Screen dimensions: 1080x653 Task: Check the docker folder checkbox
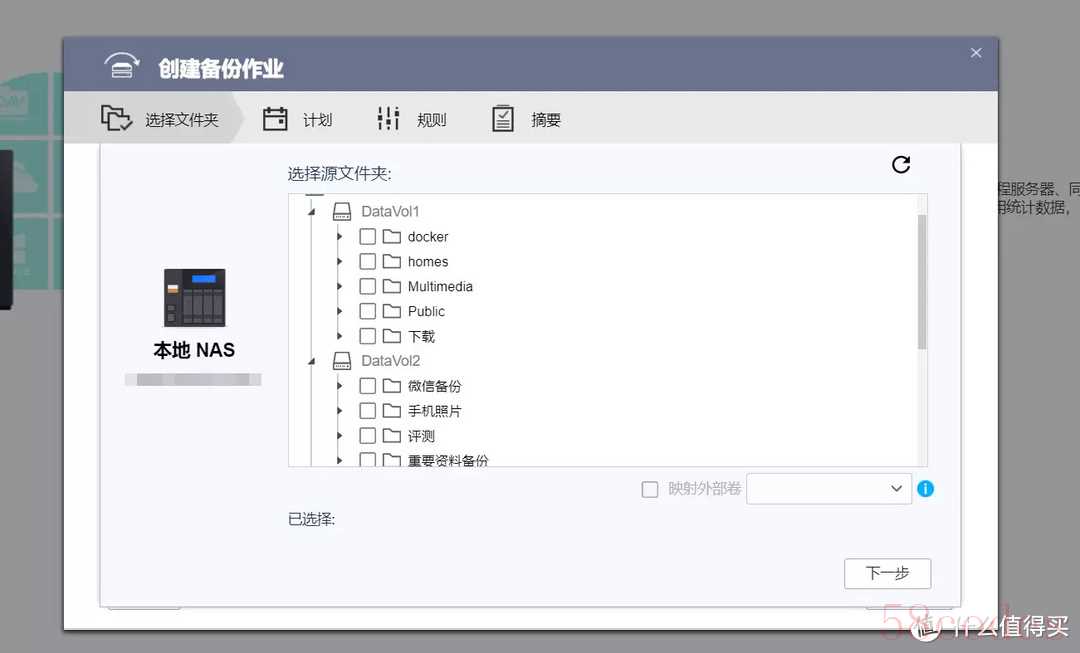pos(368,237)
